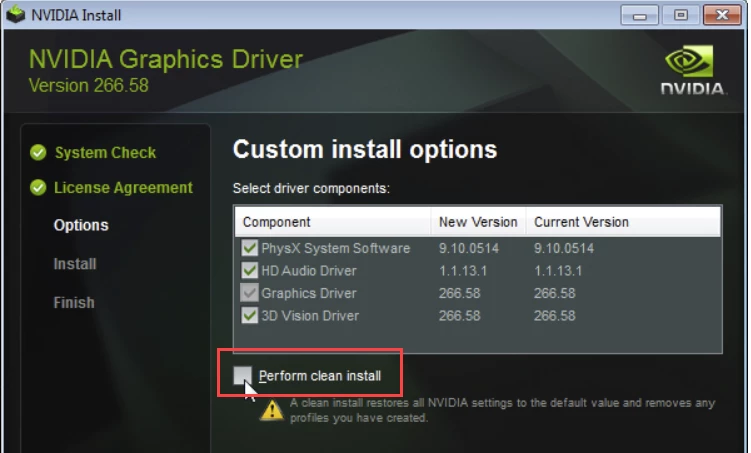The height and width of the screenshot is (453, 751).
Task: Click the License Agreement green checkmark icon
Action: coord(38,188)
